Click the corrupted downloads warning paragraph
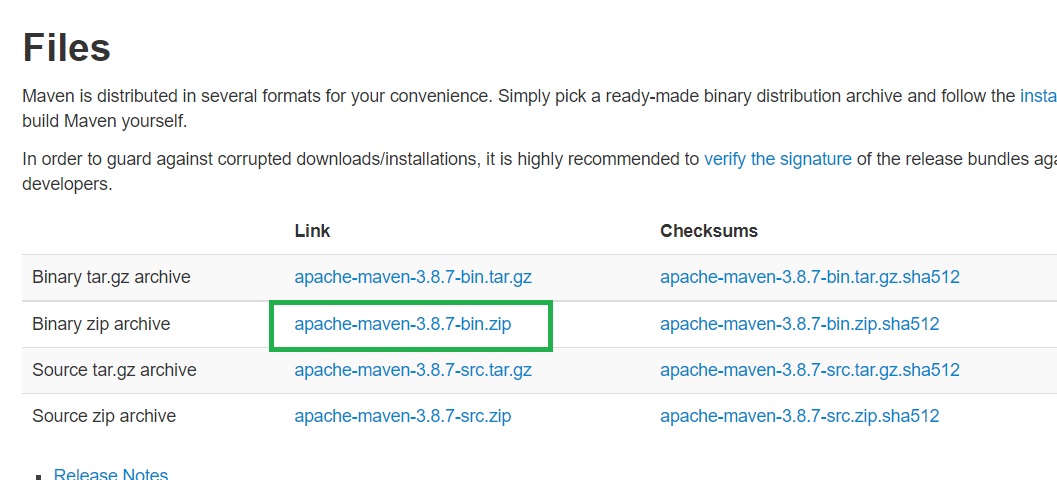1057x480 pixels. (x=539, y=172)
